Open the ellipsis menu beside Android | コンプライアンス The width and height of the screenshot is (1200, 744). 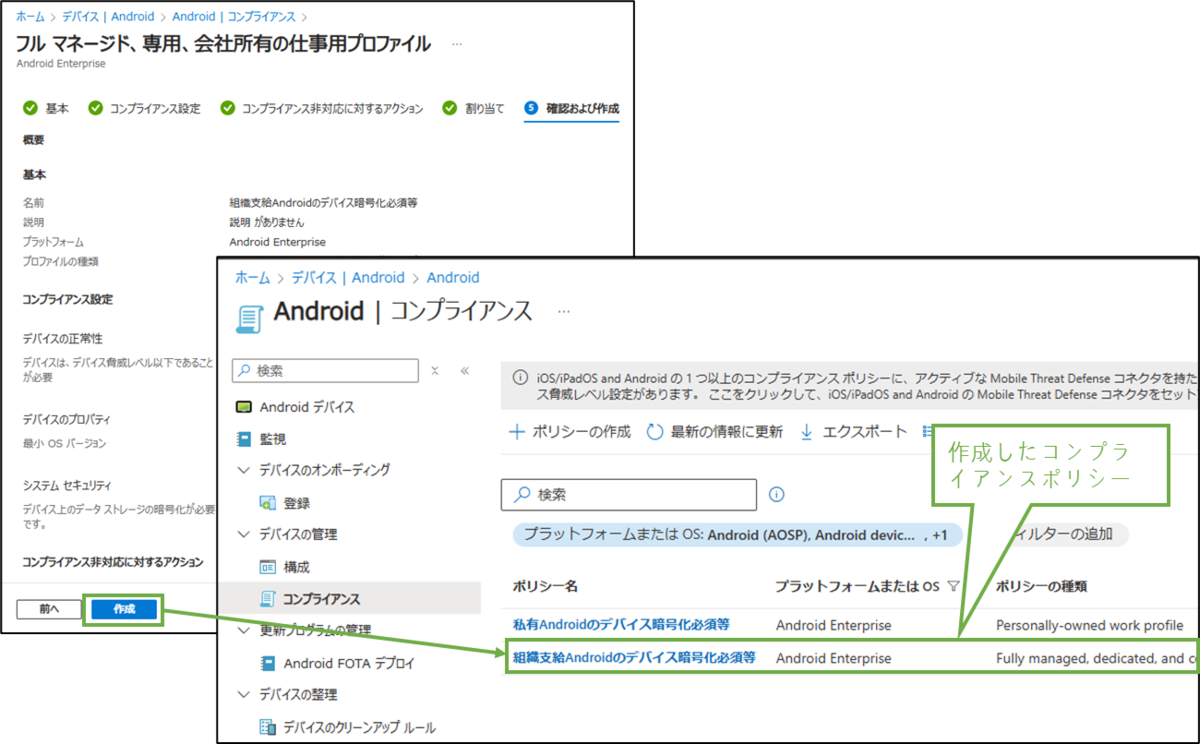point(564,311)
